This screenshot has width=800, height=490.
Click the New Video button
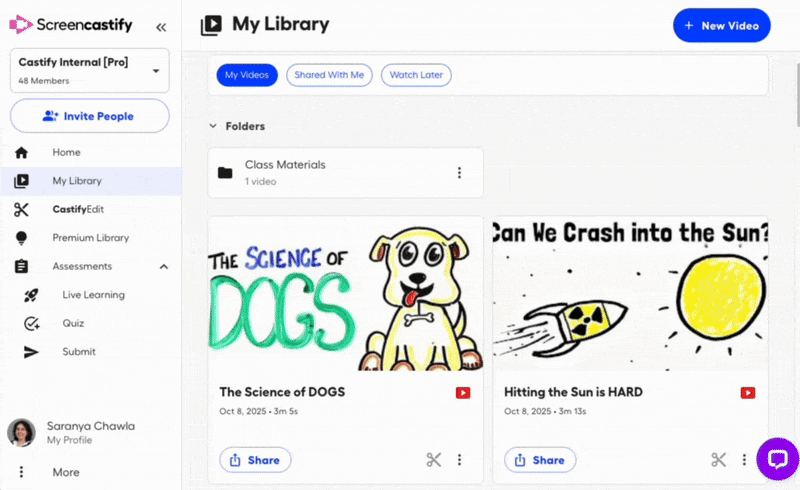tap(721, 26)
